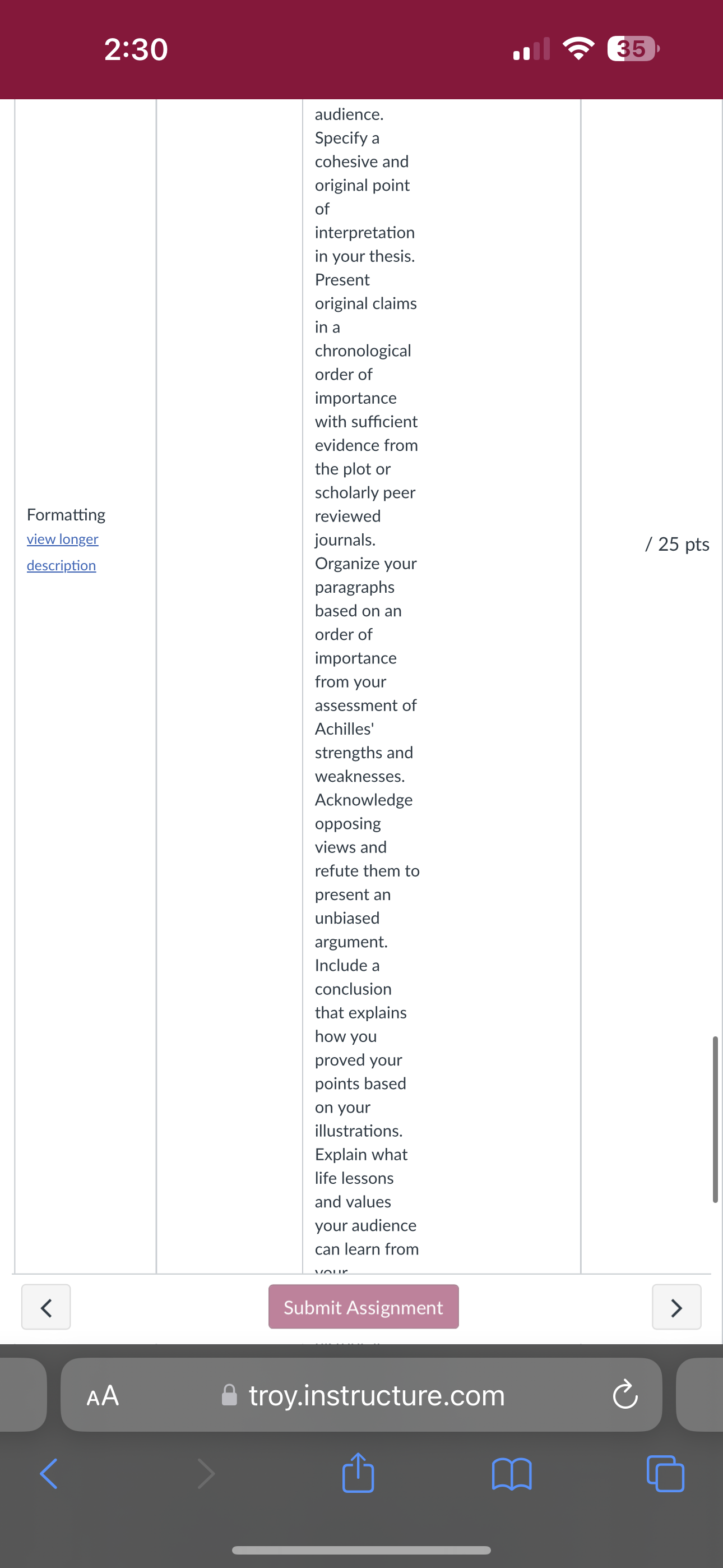Screen dimensions: 723x1568
Task: Select the Formatting criterion label
Action: pos(66,514)
